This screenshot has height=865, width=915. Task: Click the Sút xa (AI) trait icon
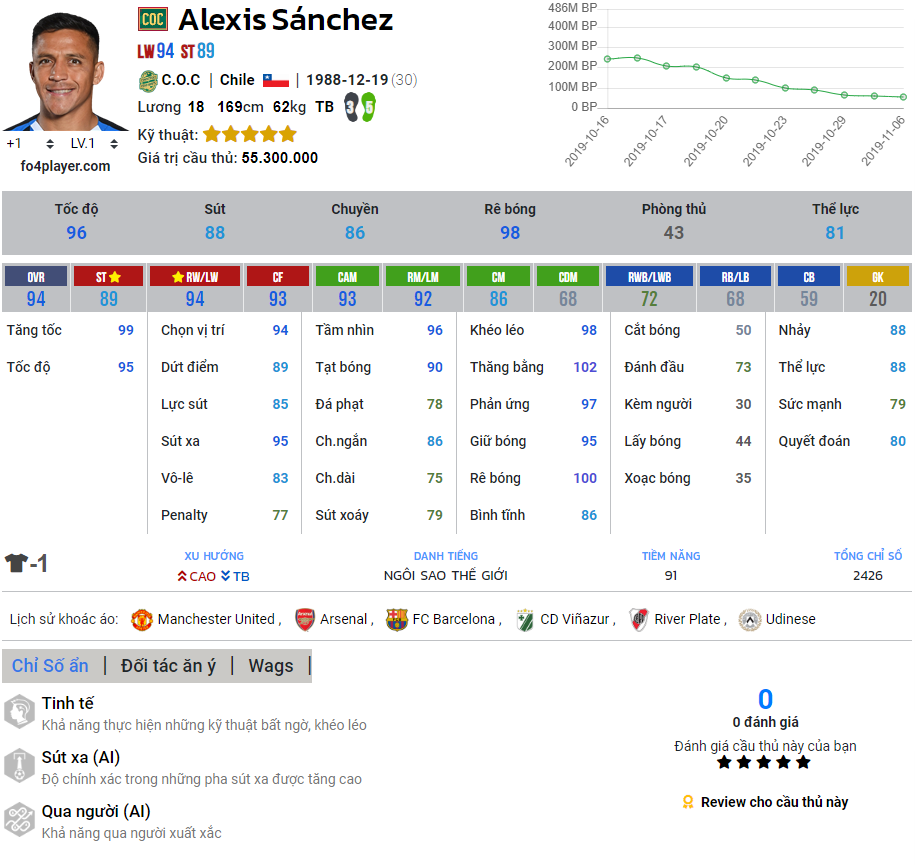pyautogui.click(x=20, y=766)
